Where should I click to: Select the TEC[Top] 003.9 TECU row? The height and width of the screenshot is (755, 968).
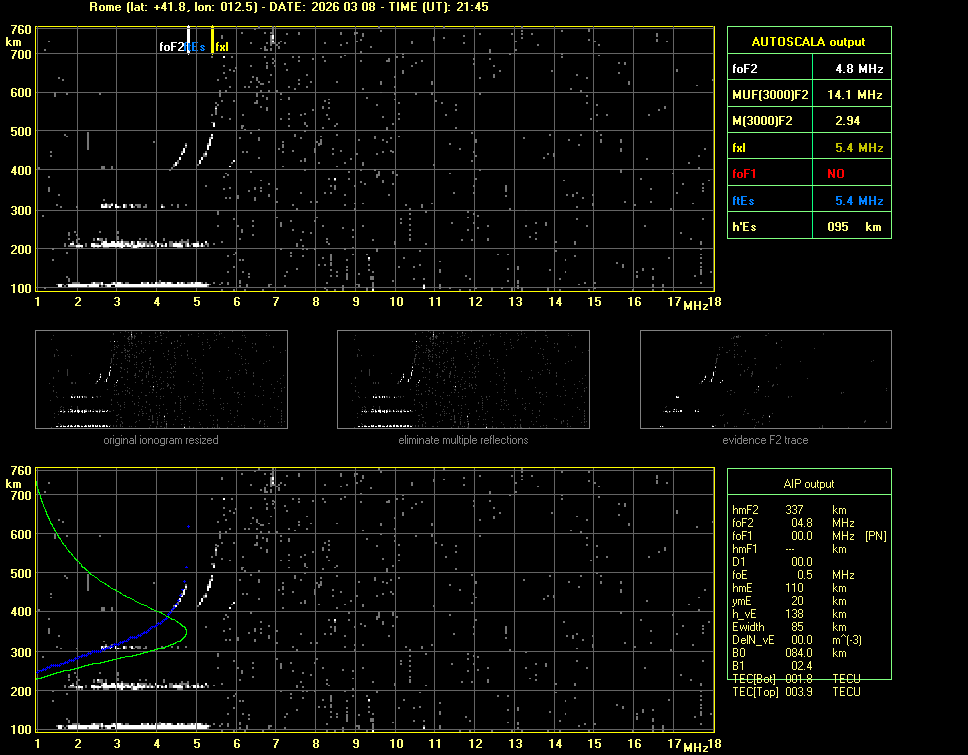pos(795,692)
